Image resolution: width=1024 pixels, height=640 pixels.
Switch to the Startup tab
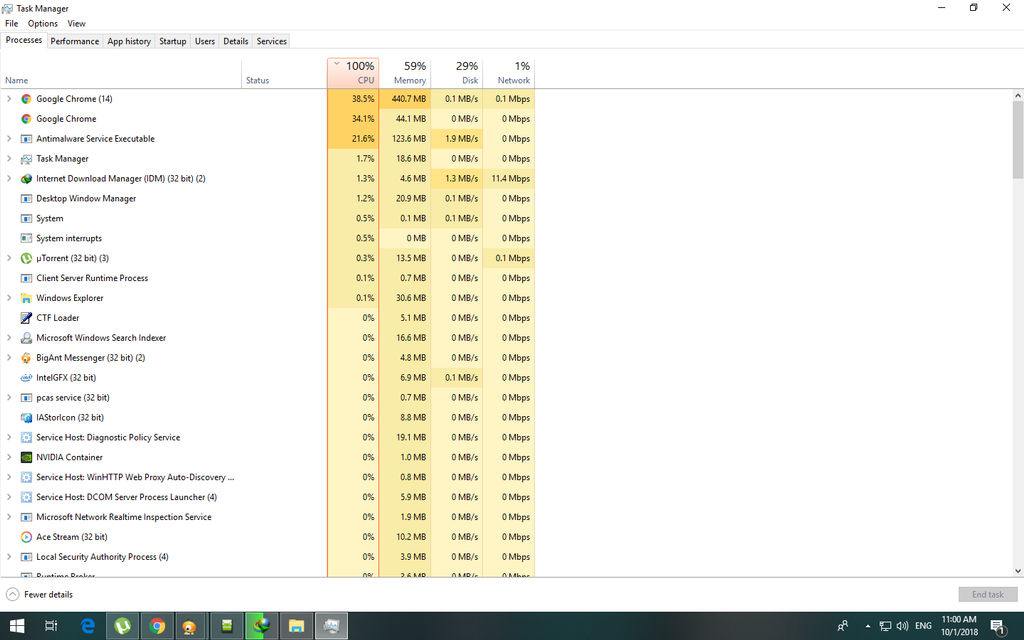pos(172,41)
